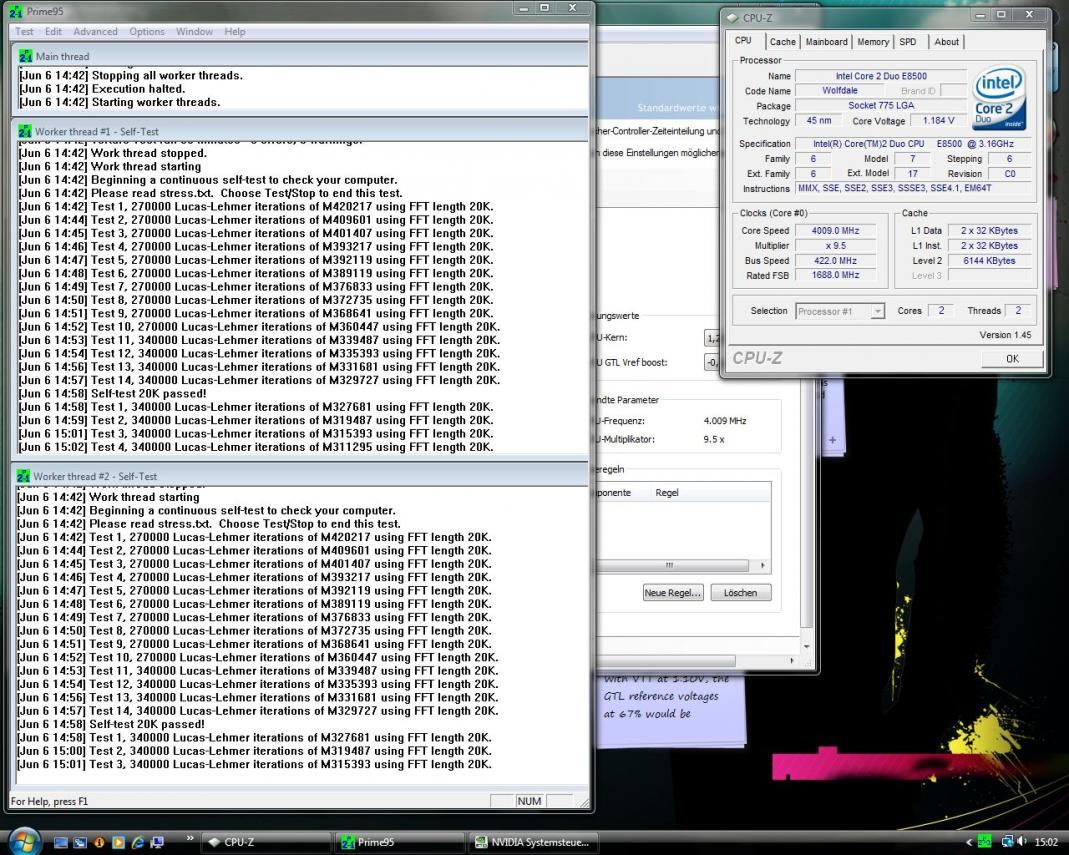Click the Worker thread #1 - Self-Test title bar
This screenshot has height=855, width=1069.
(300, 131)
